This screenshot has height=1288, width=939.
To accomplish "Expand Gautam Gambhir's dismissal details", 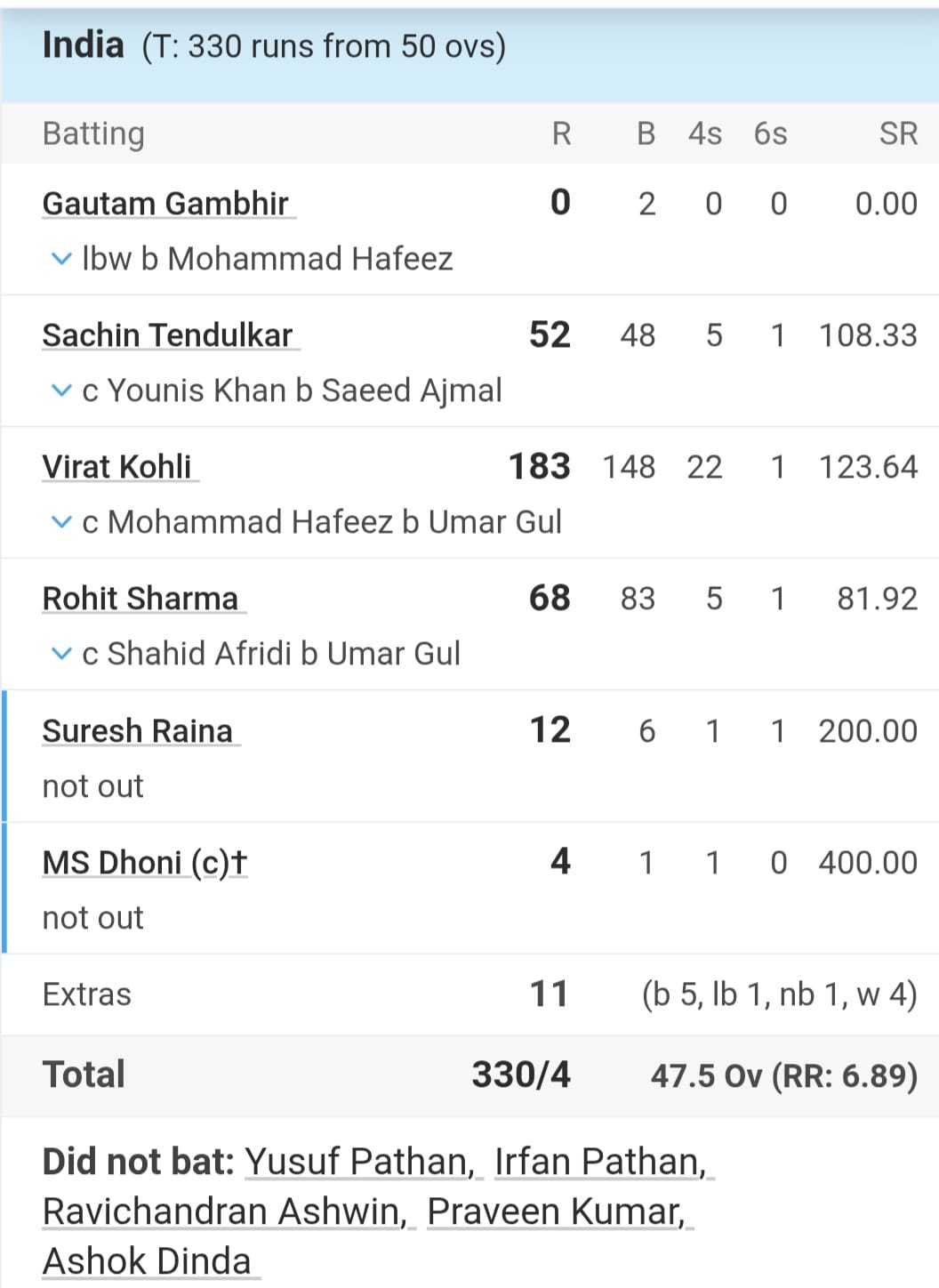I will click(x=60, y=259).
